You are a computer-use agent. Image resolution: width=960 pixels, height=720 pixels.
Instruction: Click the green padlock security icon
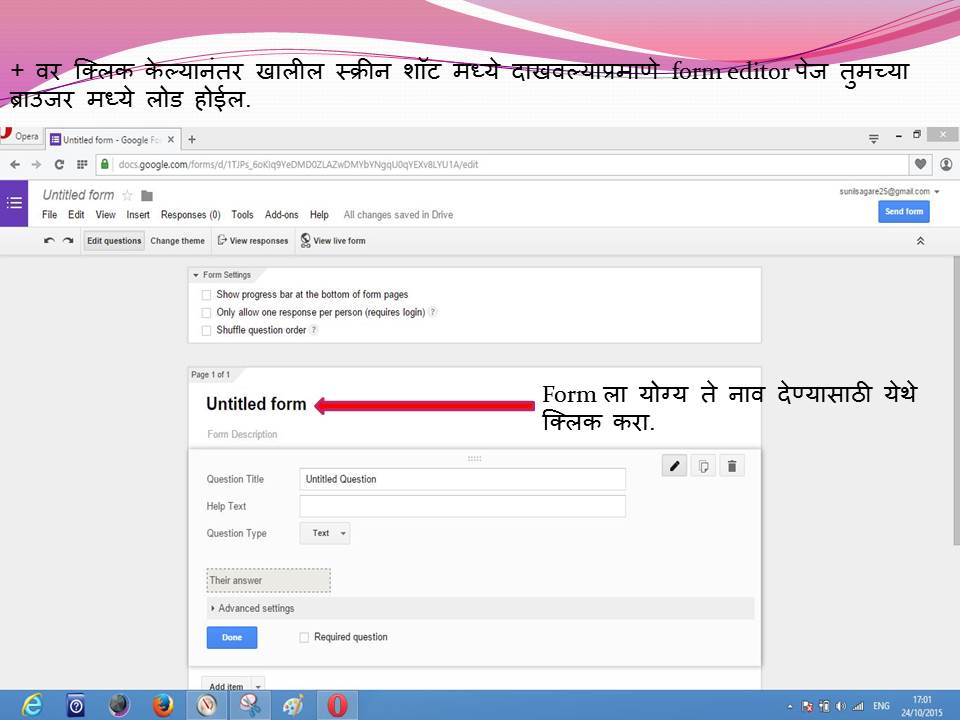pyautogui.click(x=105, y=164)
